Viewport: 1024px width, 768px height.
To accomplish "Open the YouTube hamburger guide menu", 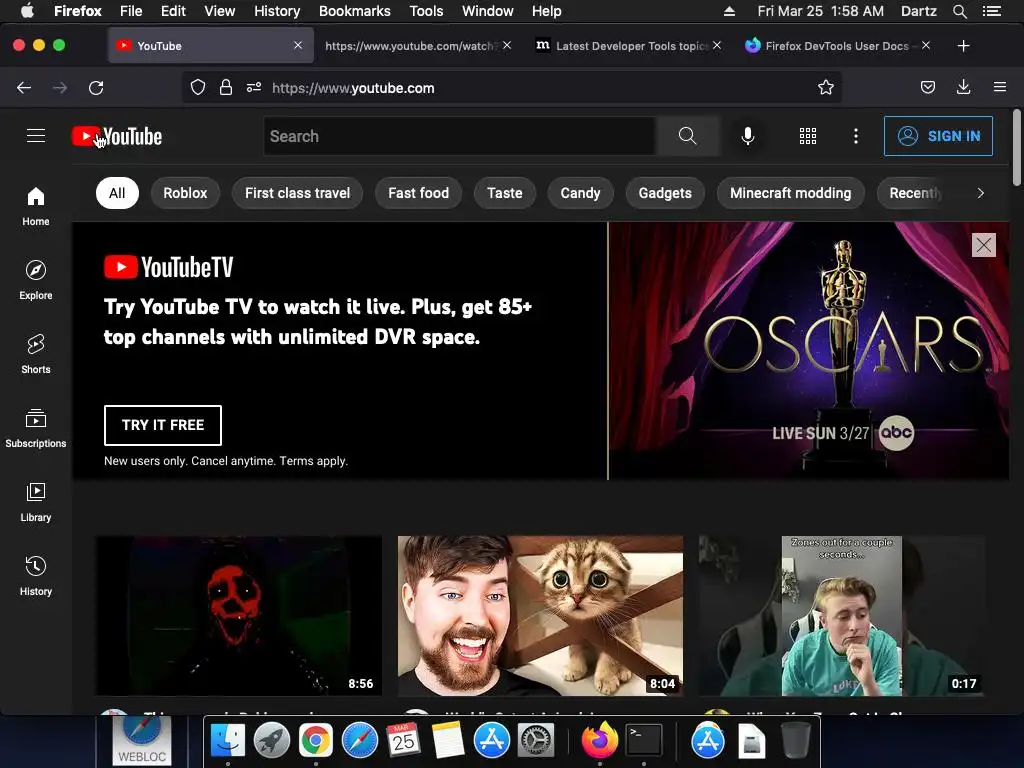I will [x=36, y=136].
